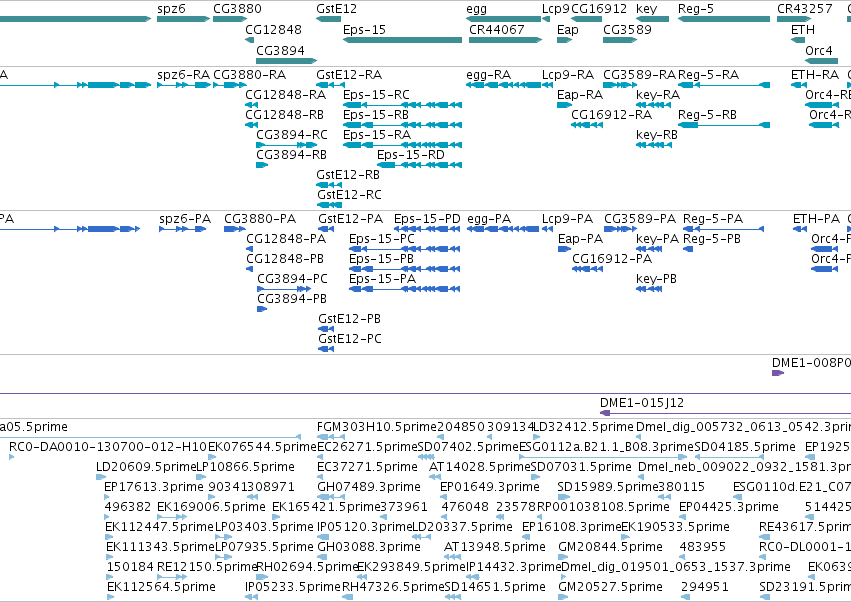Screen dimensions: 851x602
Task: Click cDNA RE43617.5prime
Action: point(763,537)
